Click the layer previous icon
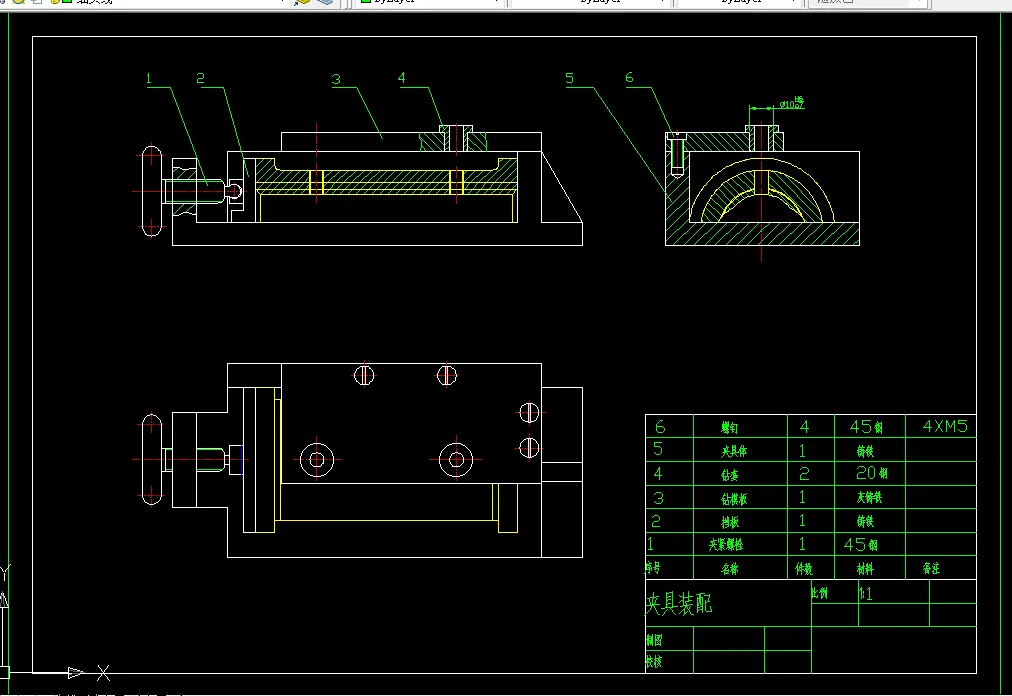Viewport: 1012px width, 696px height. (x=325, y=2)
